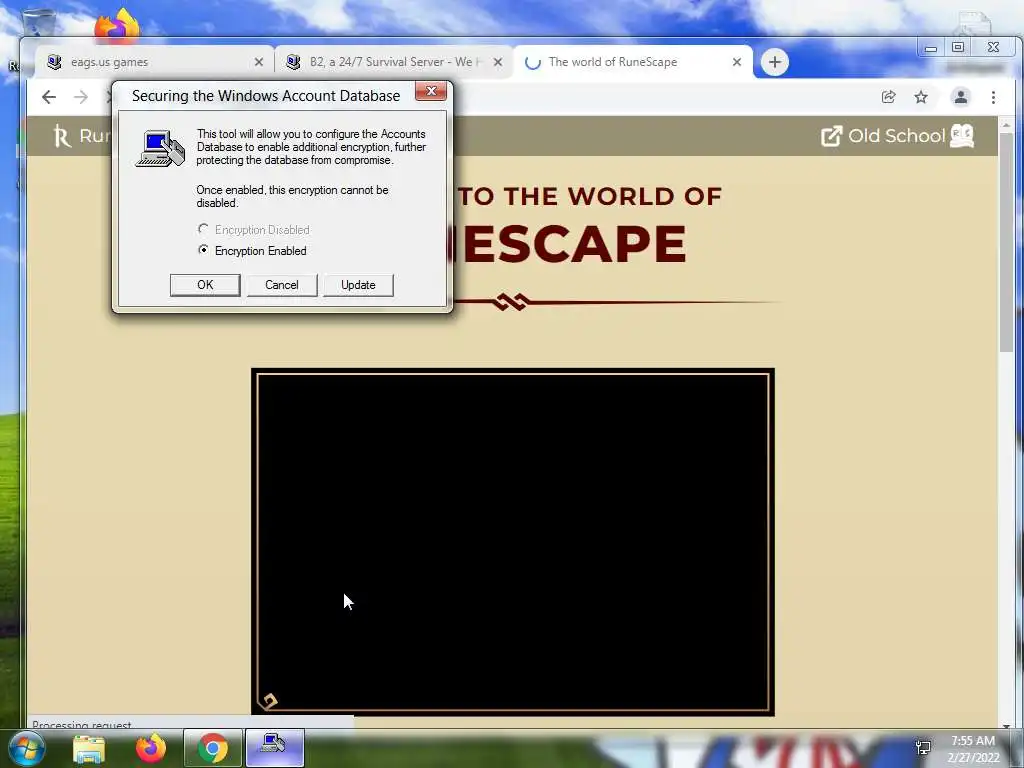The width and height of the screenshot is (1024, 768).
Task: Close the eags.us games tab
Action: 259,62
